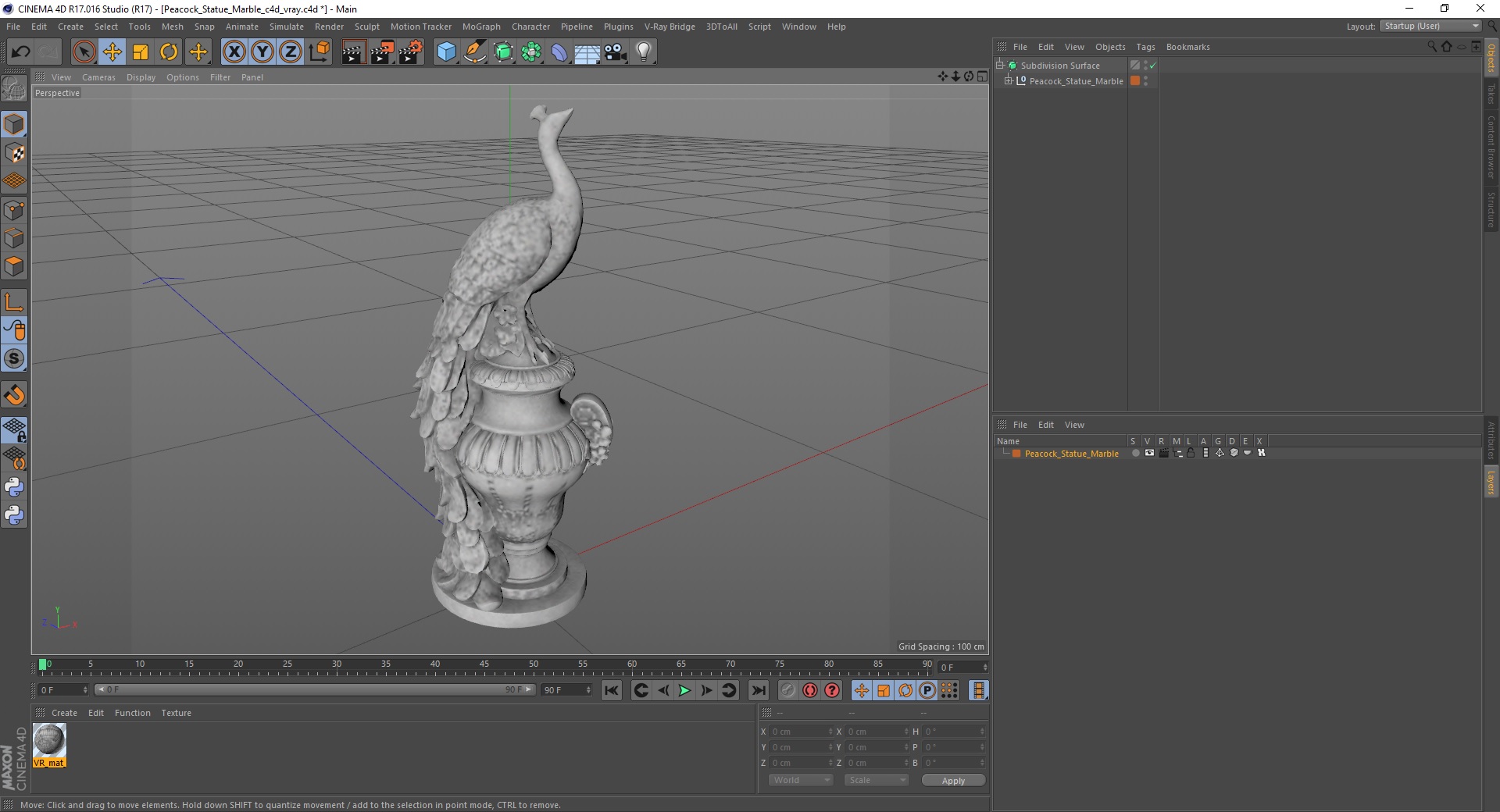Toggle X axis lock
Image resolution: width=1500 pixels, height=812 pixels.
pos(234,52)
